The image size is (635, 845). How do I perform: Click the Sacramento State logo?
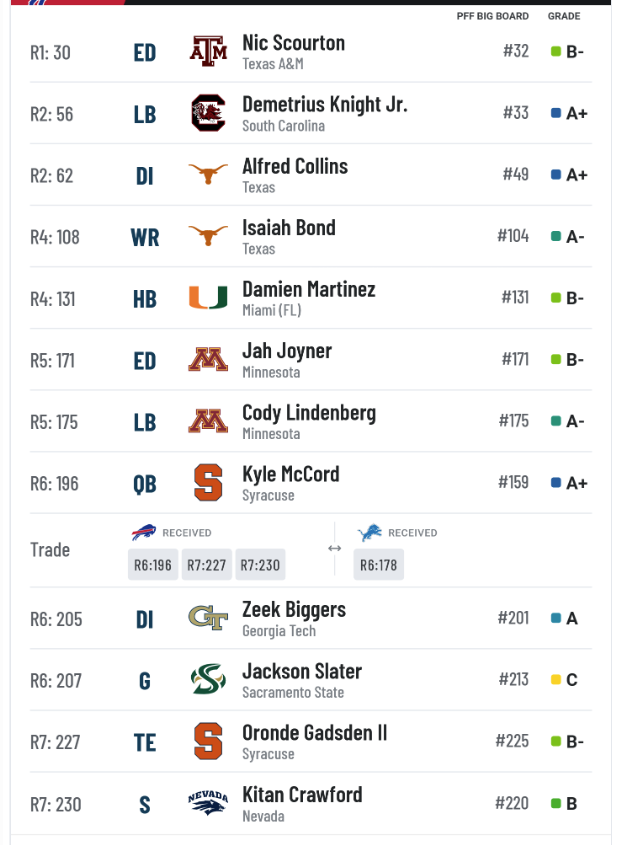pos(208,679)
